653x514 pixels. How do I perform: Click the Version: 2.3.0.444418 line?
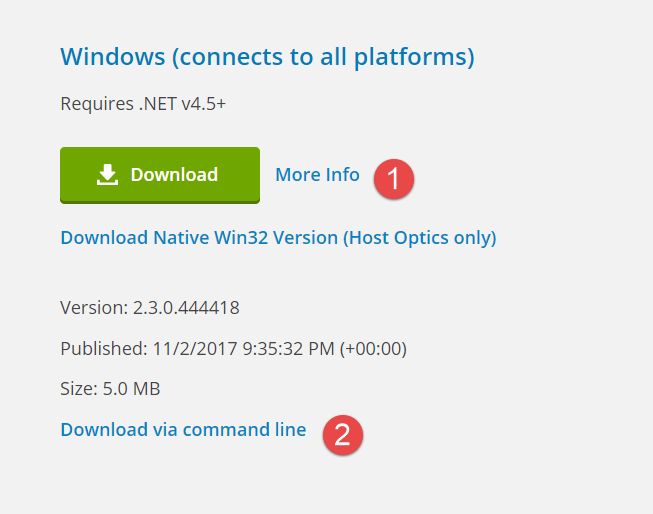point(150,308)
